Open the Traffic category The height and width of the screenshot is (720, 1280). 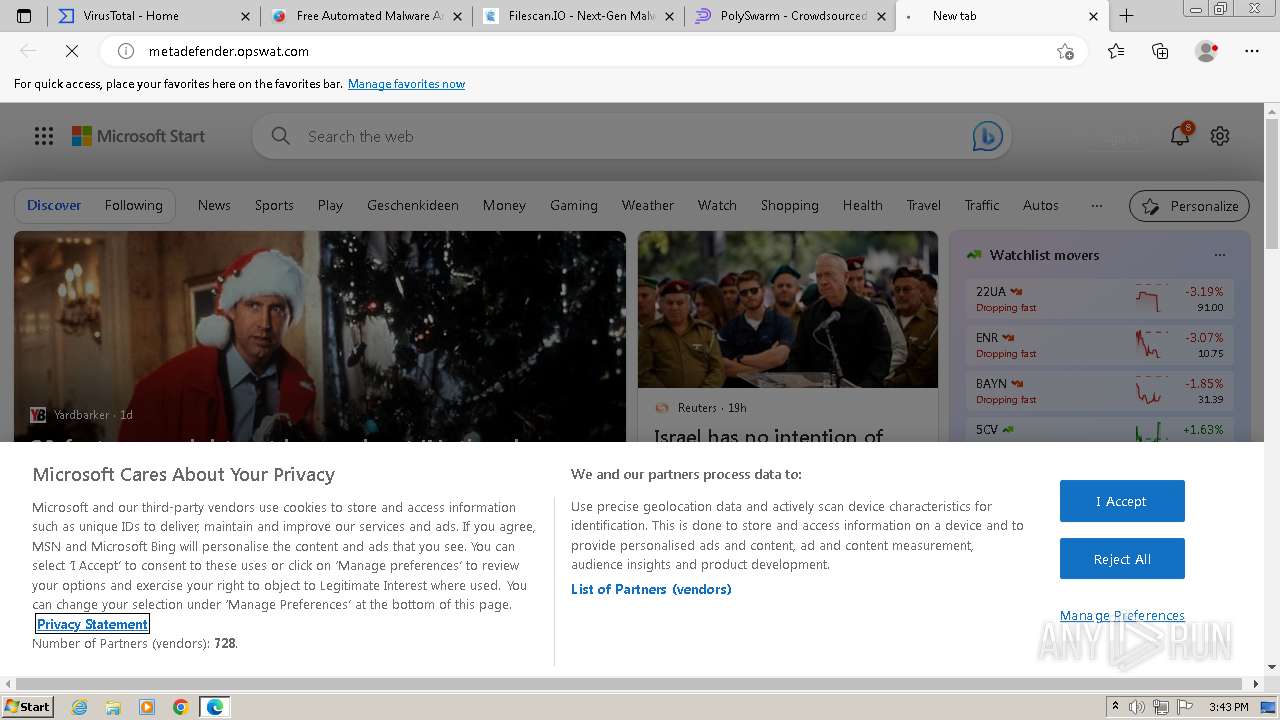[982, 205]
